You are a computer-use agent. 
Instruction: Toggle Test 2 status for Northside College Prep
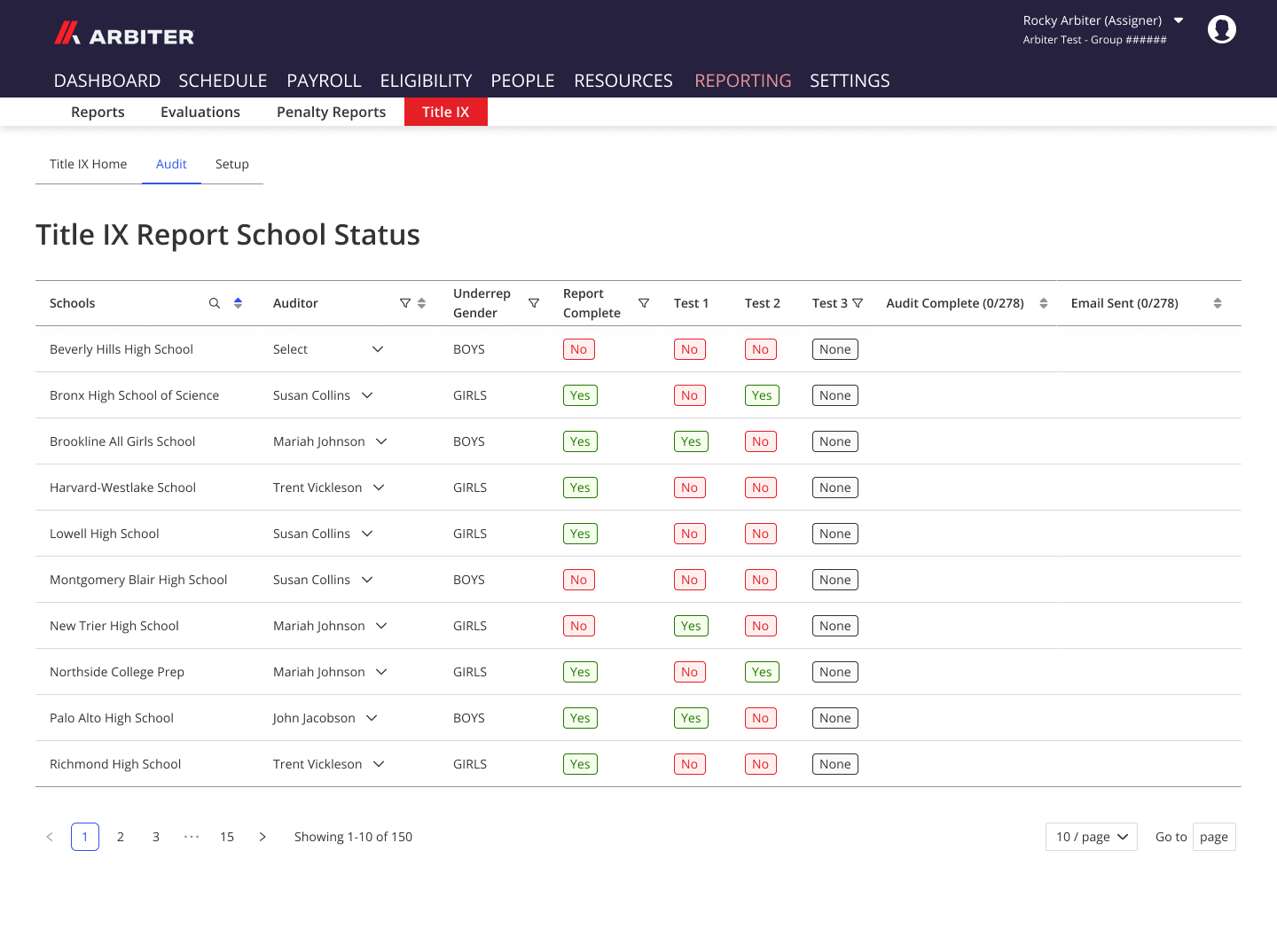[x=762, y=671]
